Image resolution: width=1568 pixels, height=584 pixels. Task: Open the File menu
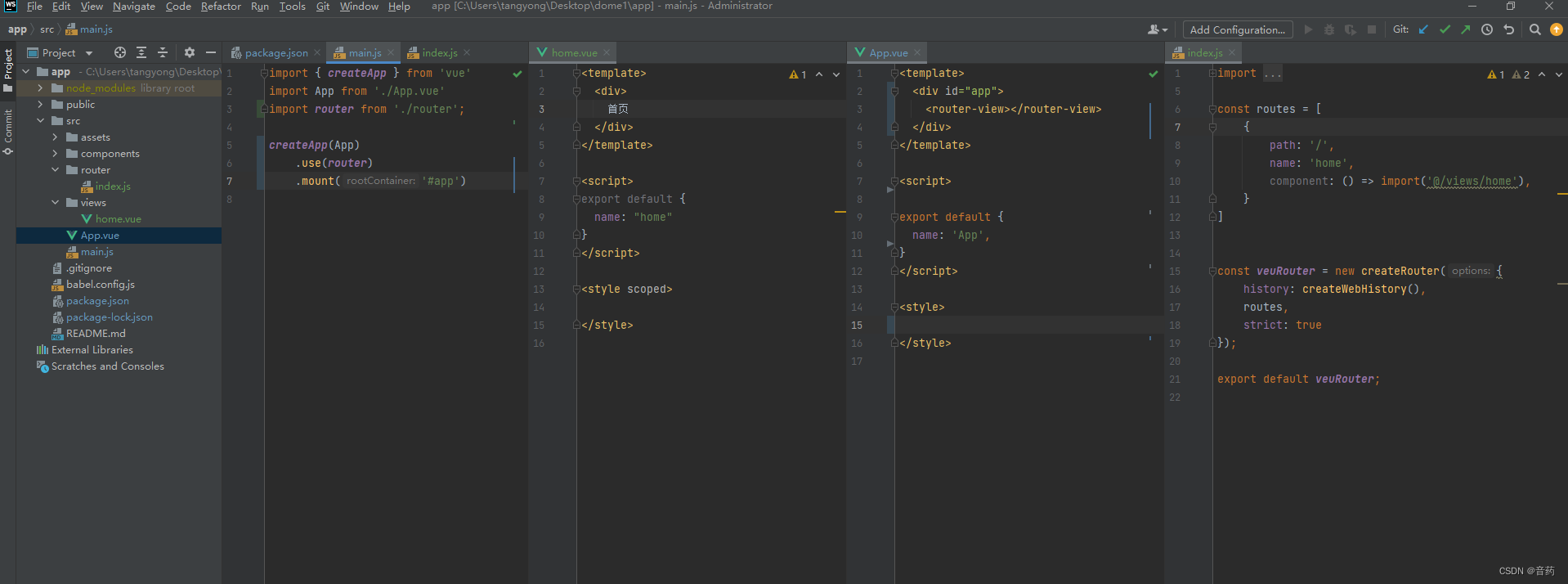(x=34, y=7)
